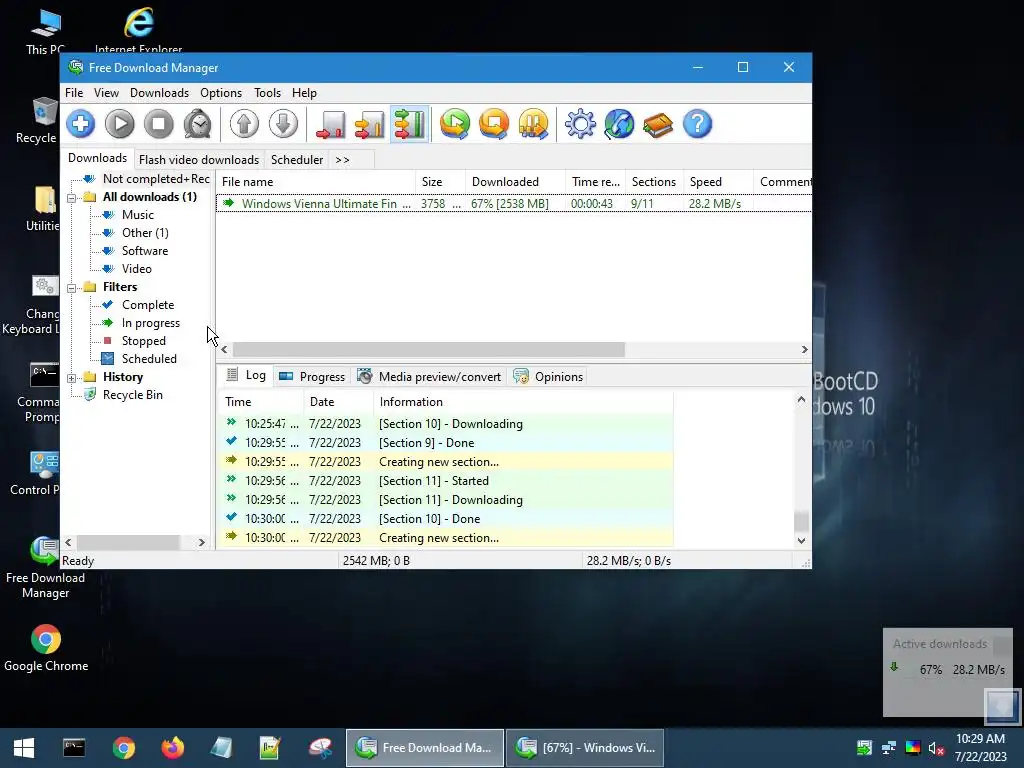Select Windows Vienna Ultimate download row
This screenshot has height=768, width=1024.
[x=514, y=204]
